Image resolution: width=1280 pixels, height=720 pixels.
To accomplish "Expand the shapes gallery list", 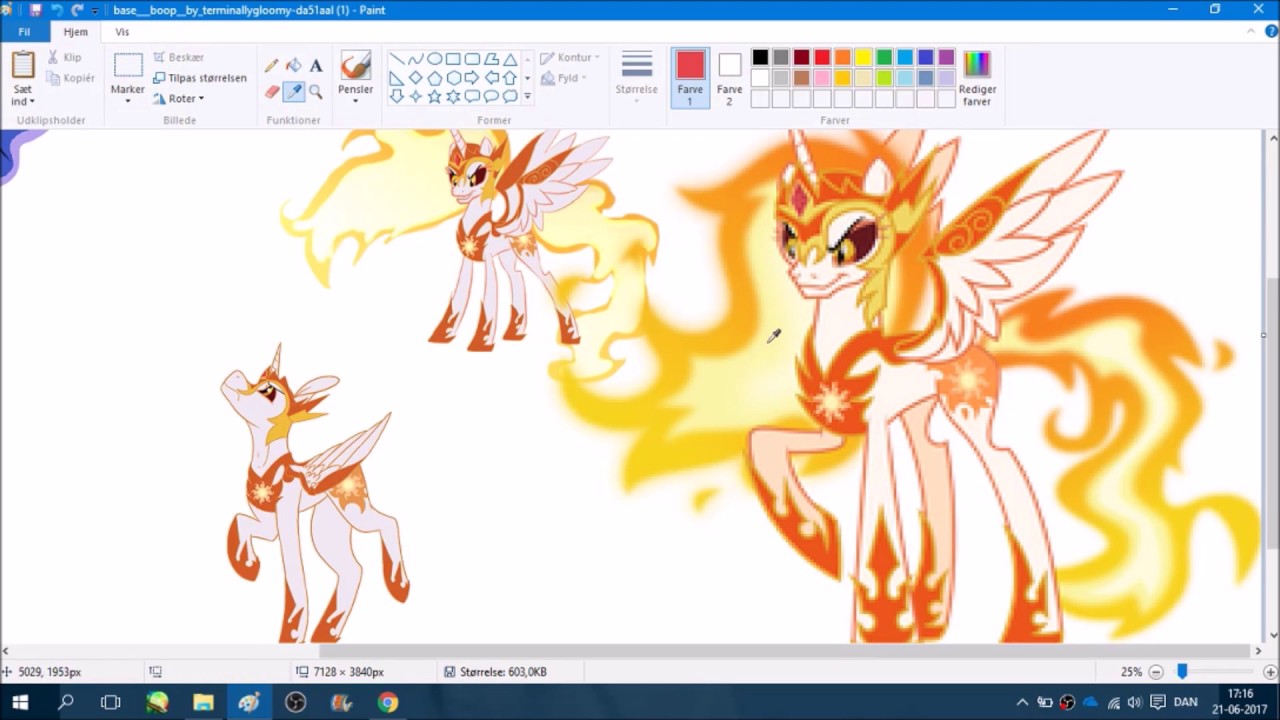I will (x=527, y=97).
